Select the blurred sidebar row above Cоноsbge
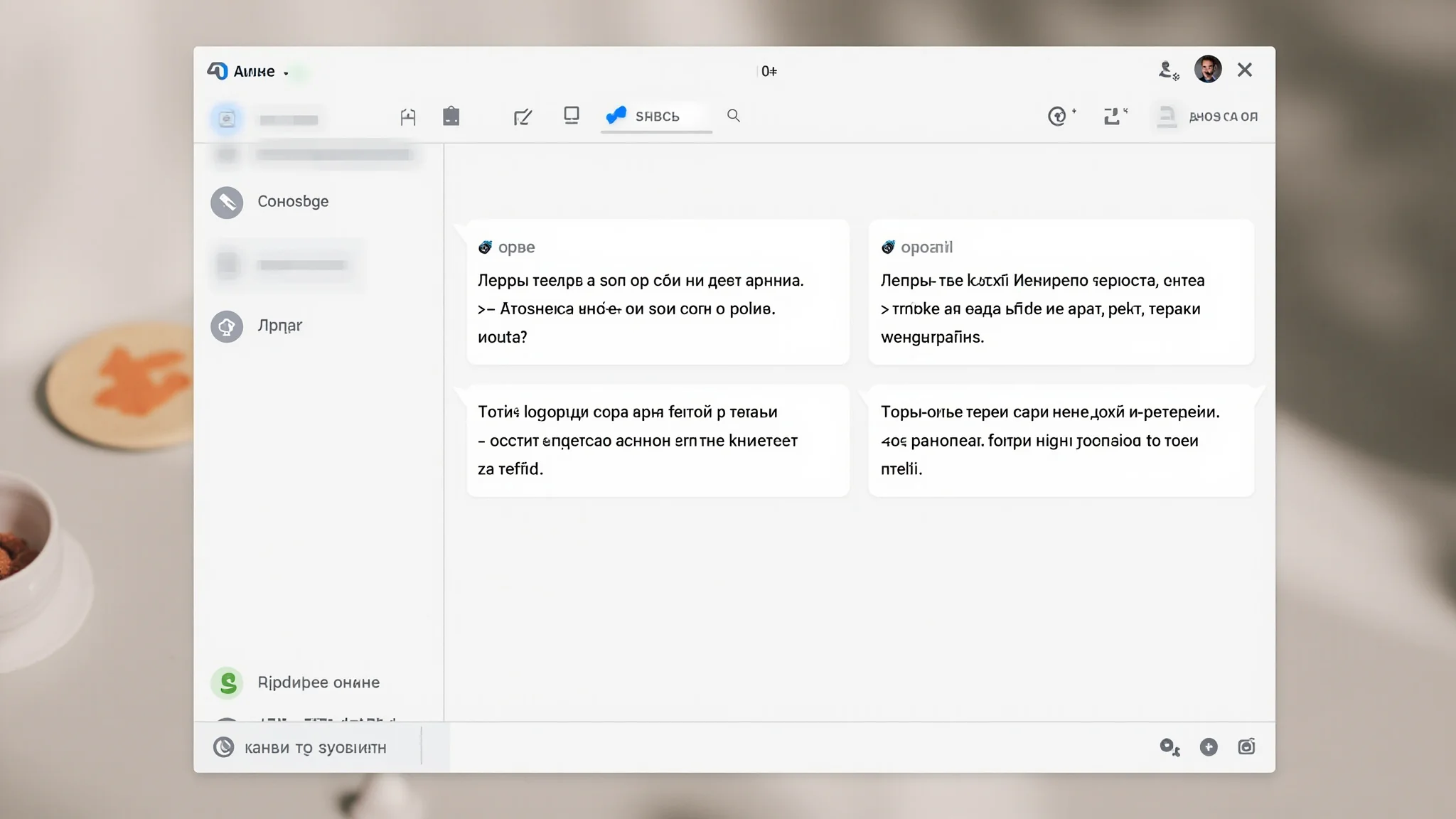 tap(316, 154)
